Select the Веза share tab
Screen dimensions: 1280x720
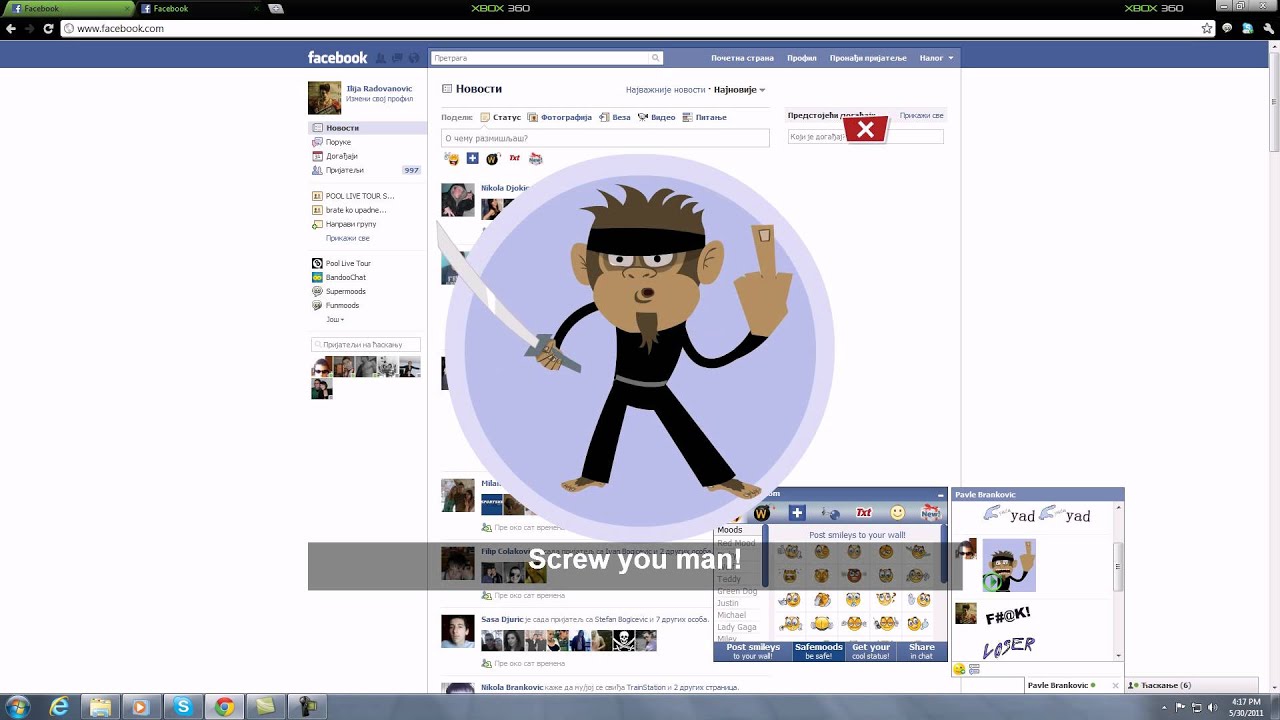pos(615,117)
